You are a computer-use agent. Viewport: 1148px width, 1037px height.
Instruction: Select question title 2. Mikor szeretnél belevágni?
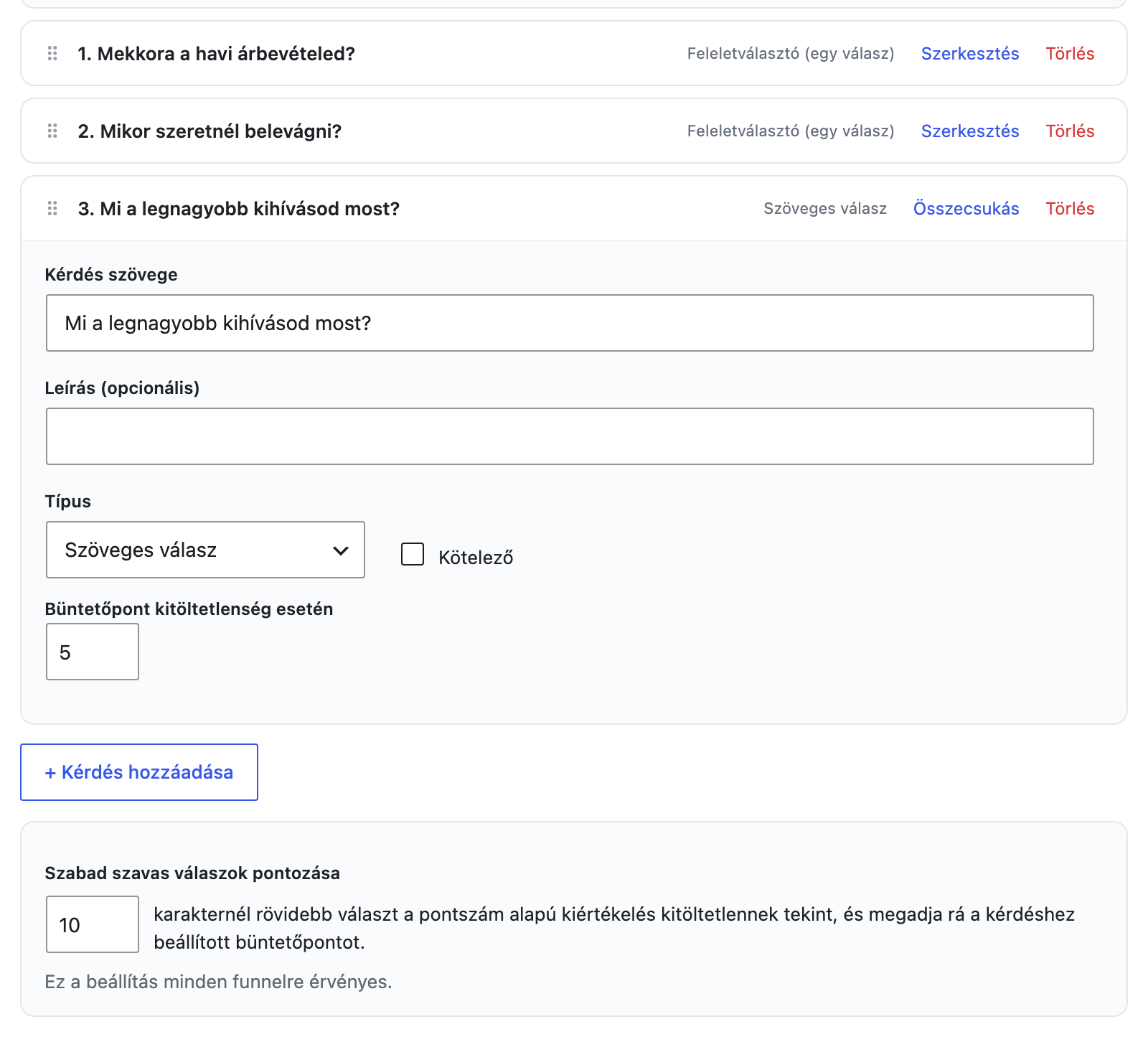210,131
